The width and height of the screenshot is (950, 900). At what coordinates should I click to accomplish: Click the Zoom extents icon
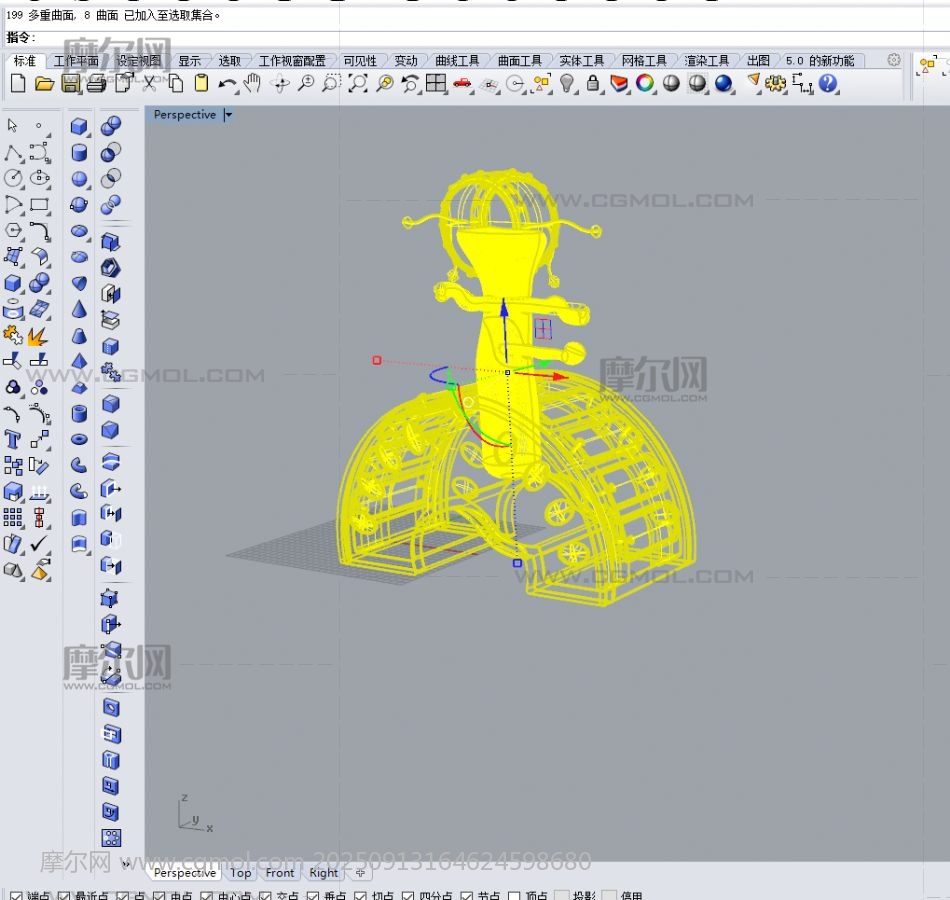pos(357,83)
